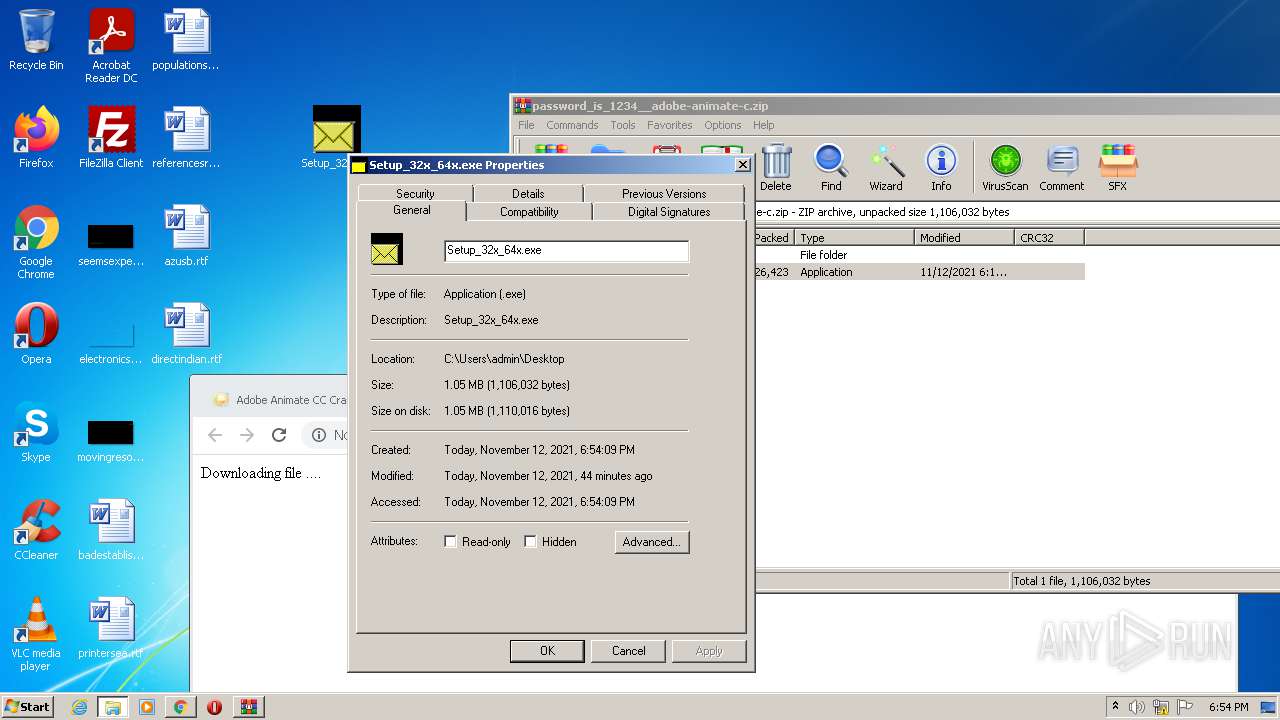Click the file name input field
The image size is (1280, 720).
click(x=566, y=251)
